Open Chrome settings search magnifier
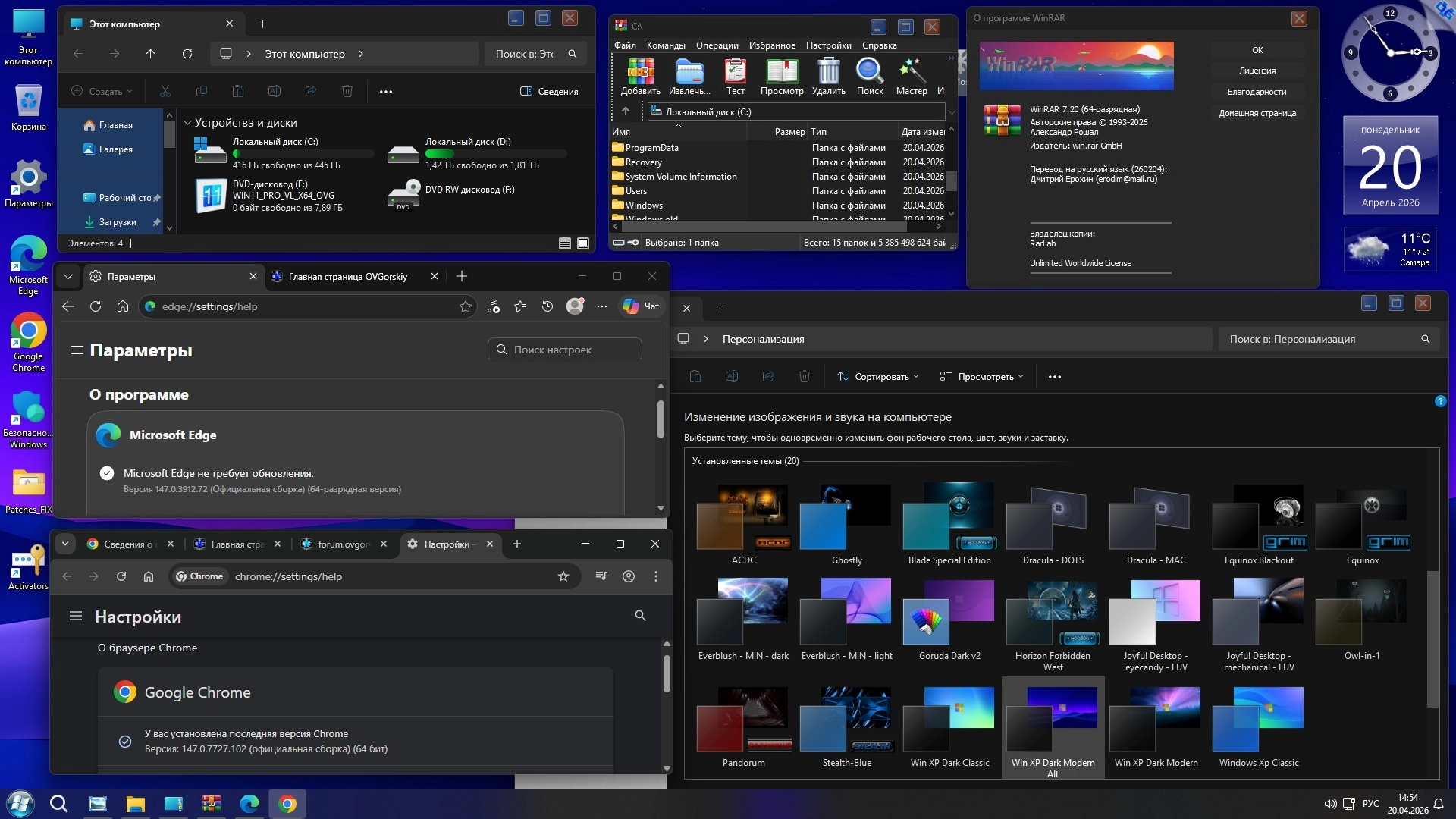The image size is (1456, 819). (640, 616)
